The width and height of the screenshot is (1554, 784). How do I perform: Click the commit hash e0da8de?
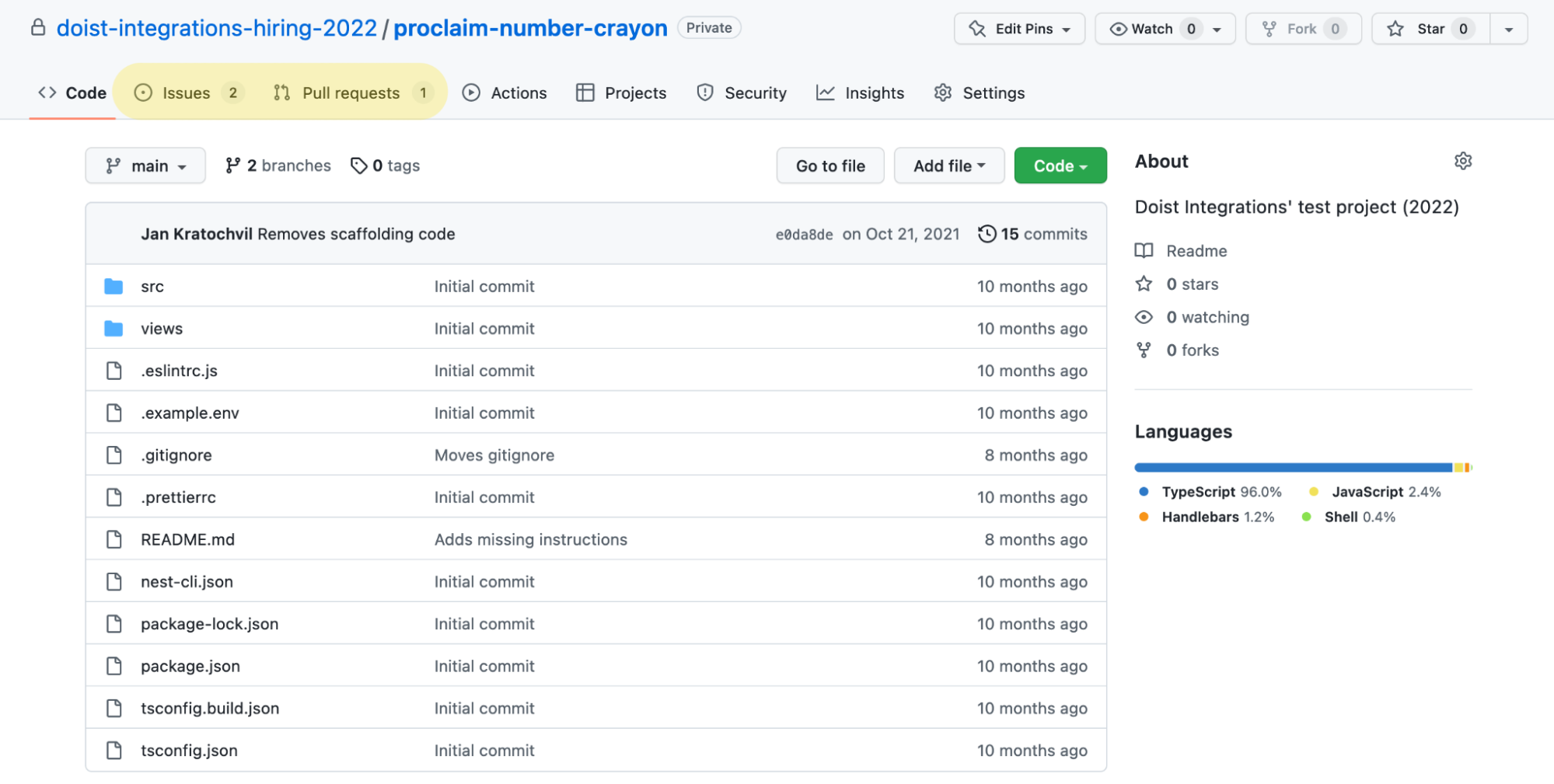[x=804, y=233]
